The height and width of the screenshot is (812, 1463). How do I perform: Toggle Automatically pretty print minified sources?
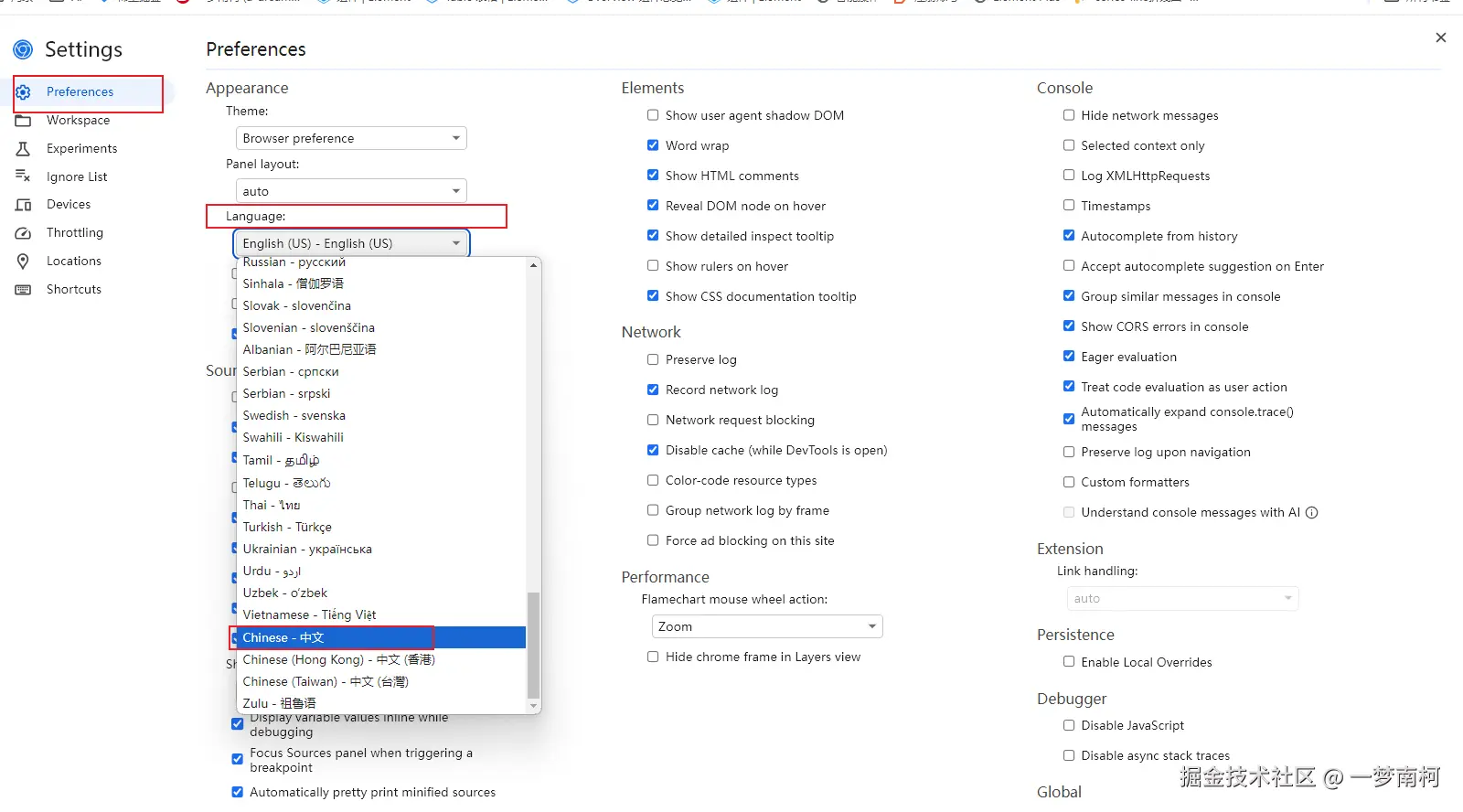(238, 792)
